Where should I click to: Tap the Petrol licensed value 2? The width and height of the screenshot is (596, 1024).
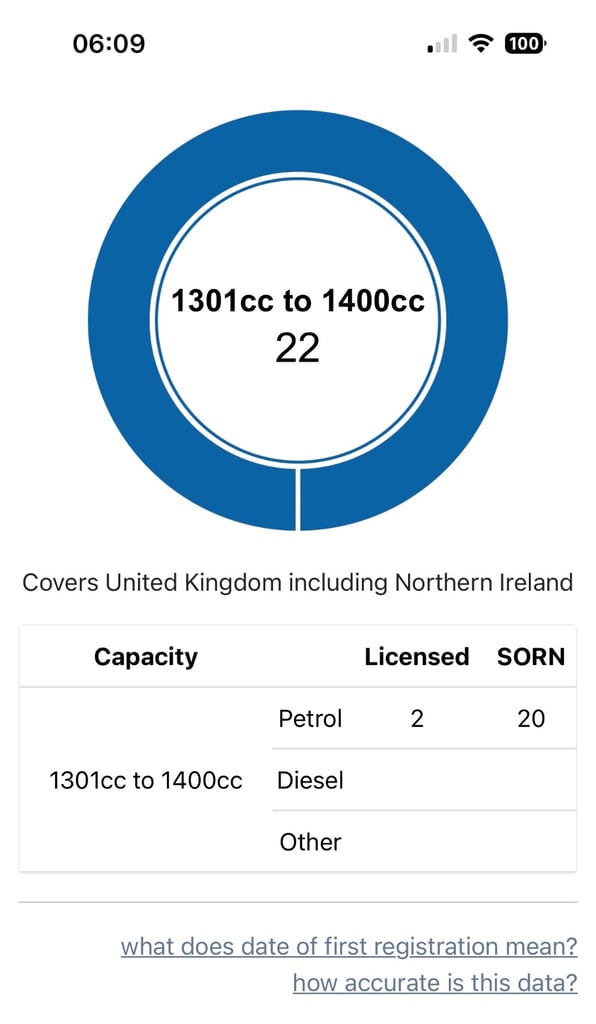417,718
